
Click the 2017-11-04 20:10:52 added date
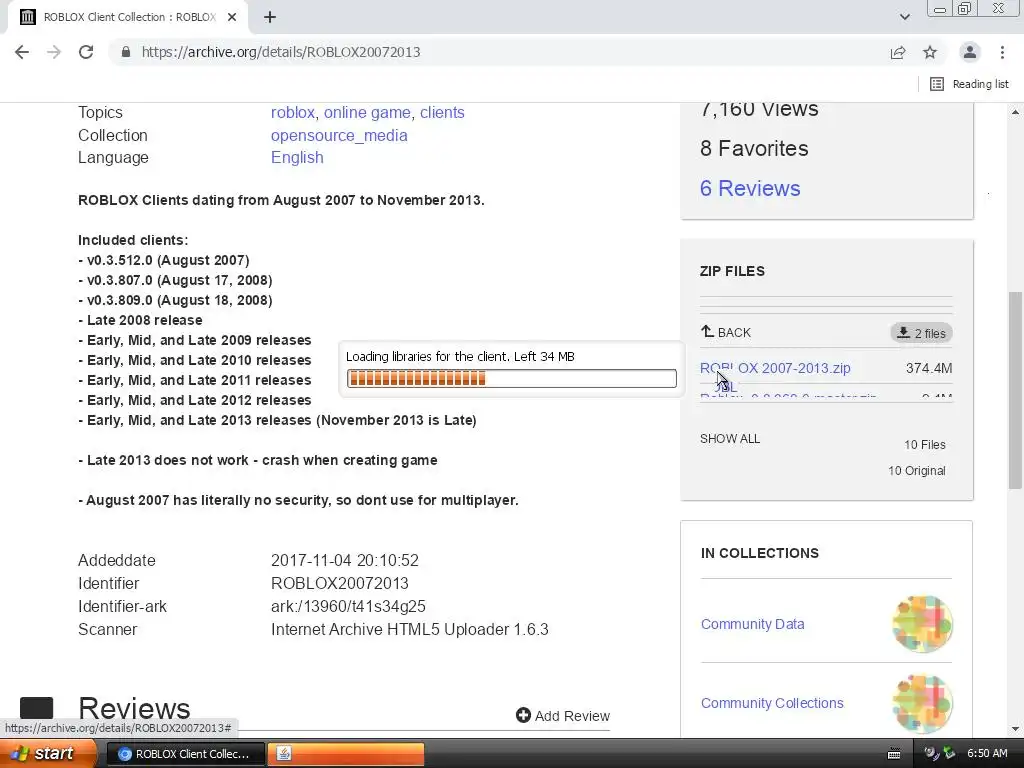(x=345, y=560)
